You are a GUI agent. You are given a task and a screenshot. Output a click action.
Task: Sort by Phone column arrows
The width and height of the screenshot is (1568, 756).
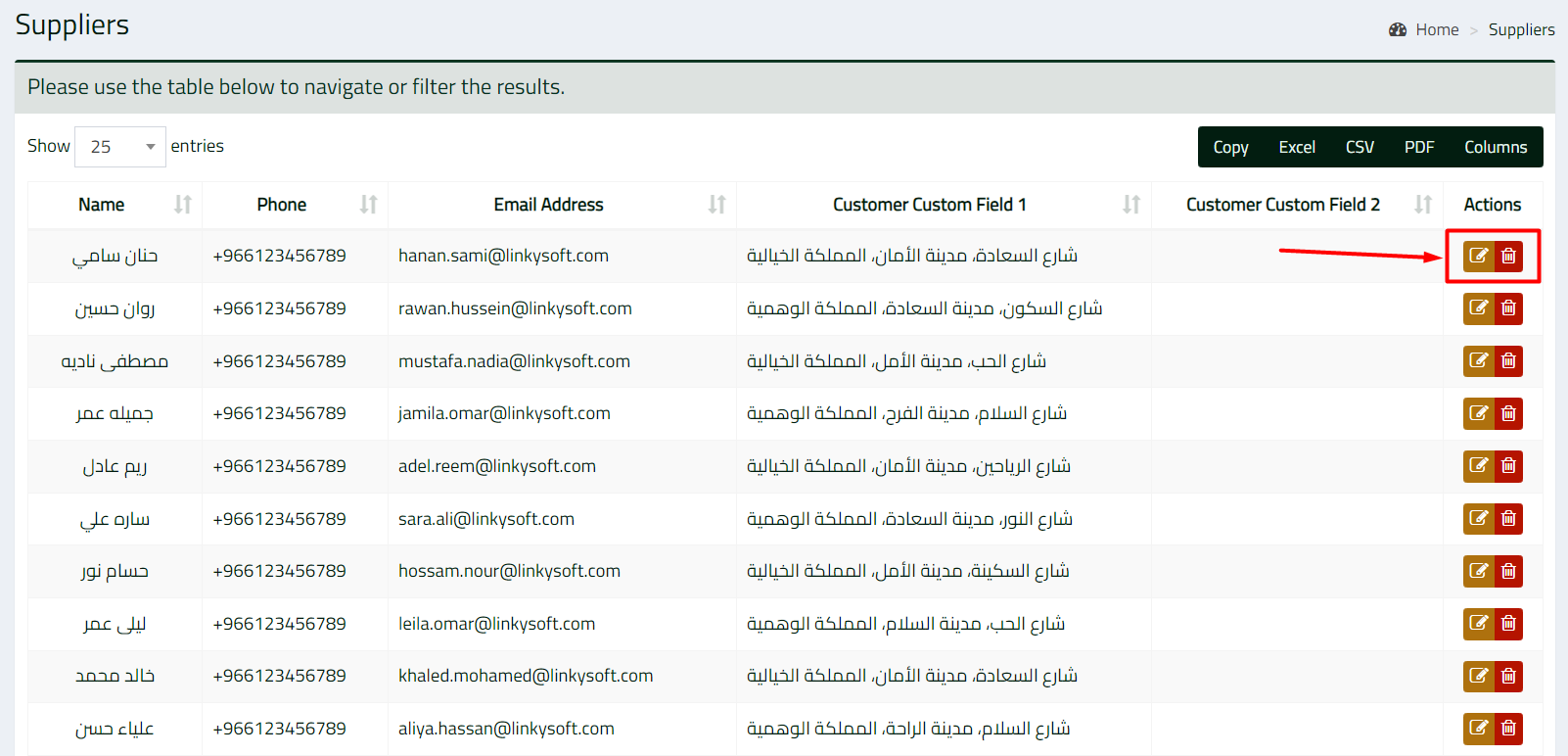(368, 204)
